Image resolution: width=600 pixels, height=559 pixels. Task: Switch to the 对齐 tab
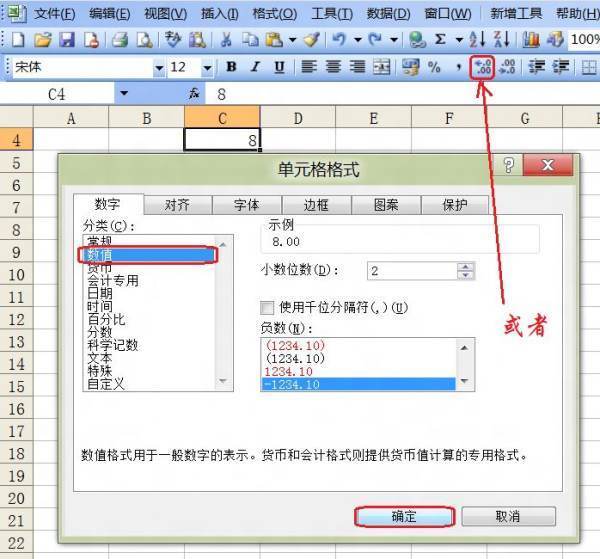tap(178, 205)
